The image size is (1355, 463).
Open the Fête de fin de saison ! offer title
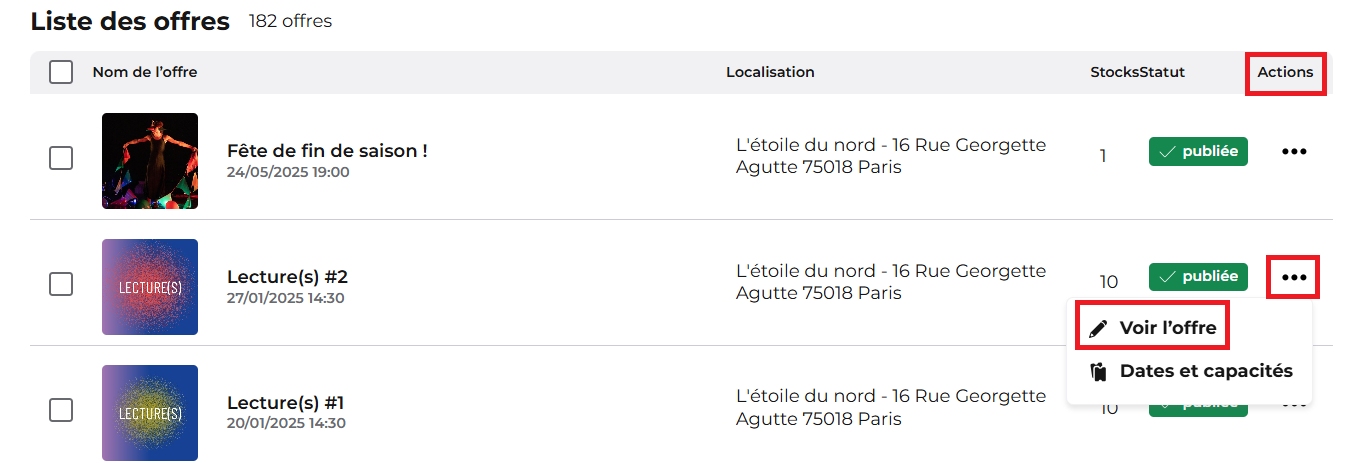327,151
